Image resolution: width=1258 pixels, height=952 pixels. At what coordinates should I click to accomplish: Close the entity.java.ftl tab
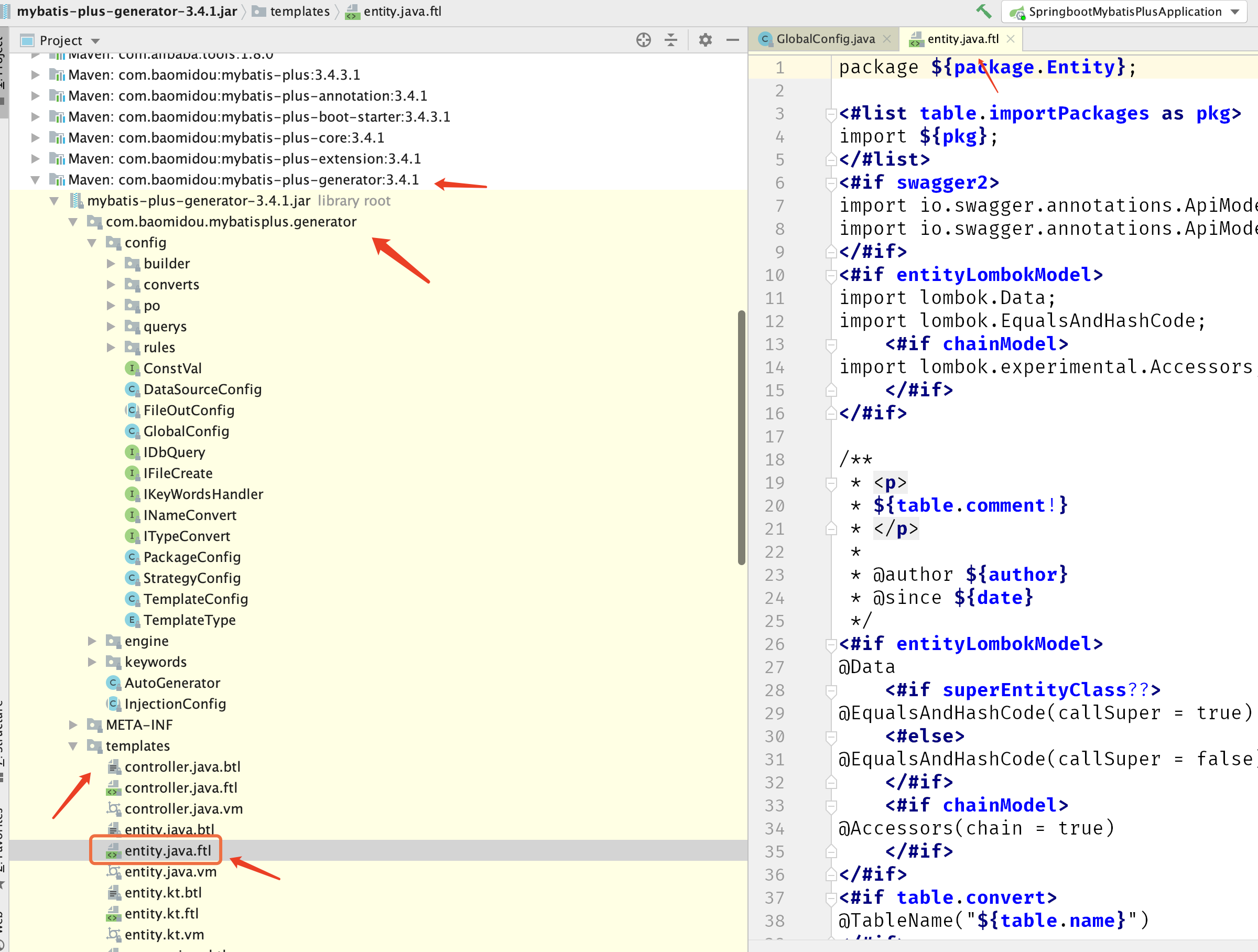(1010, 39)
